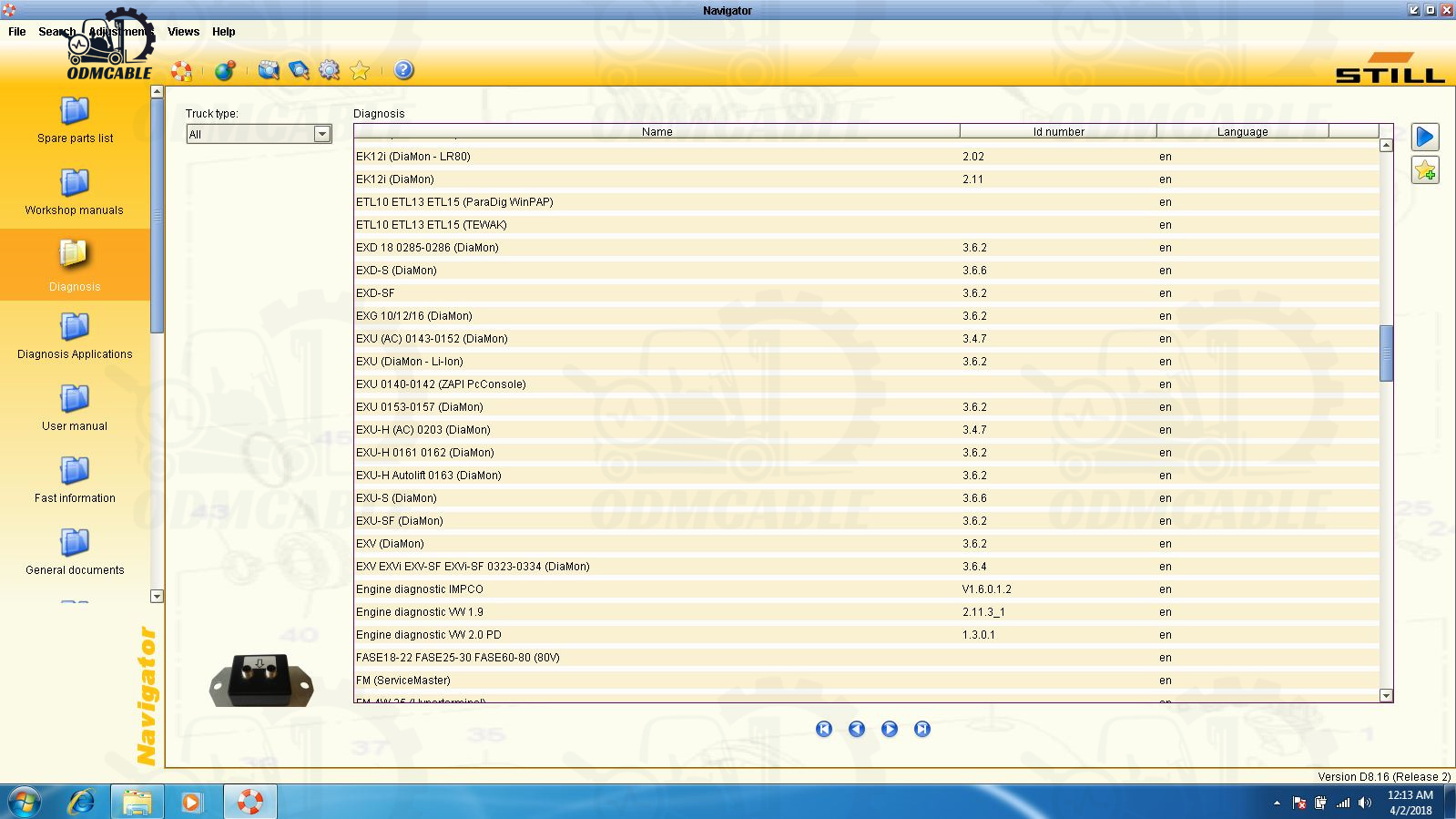Viewport: 1456px width, 819px height.
Task: Click the yellow star favorites toolbar icon
Action: click(360, 70)
